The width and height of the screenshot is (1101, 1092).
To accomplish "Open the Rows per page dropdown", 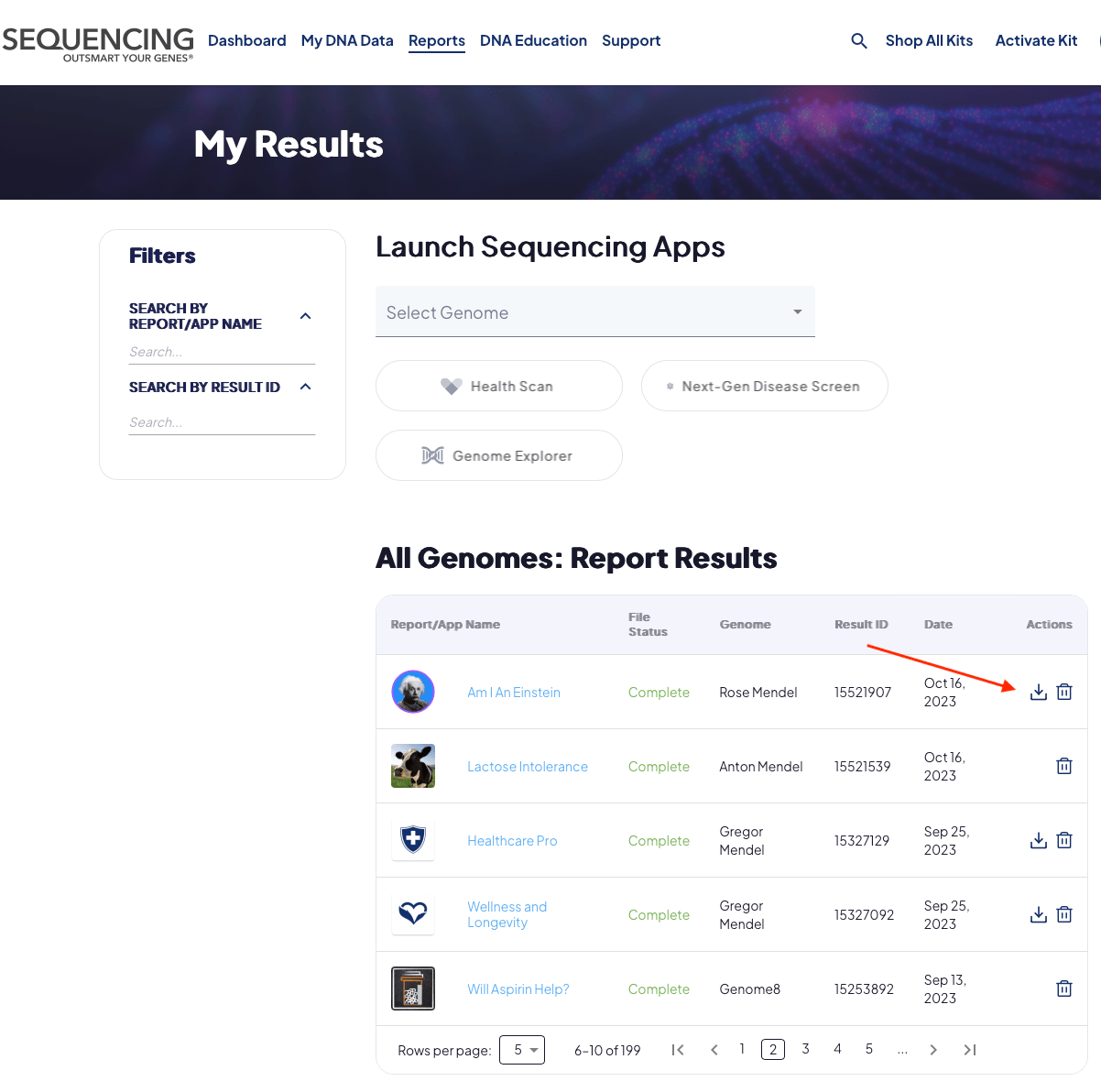I will coord(522,1050).
